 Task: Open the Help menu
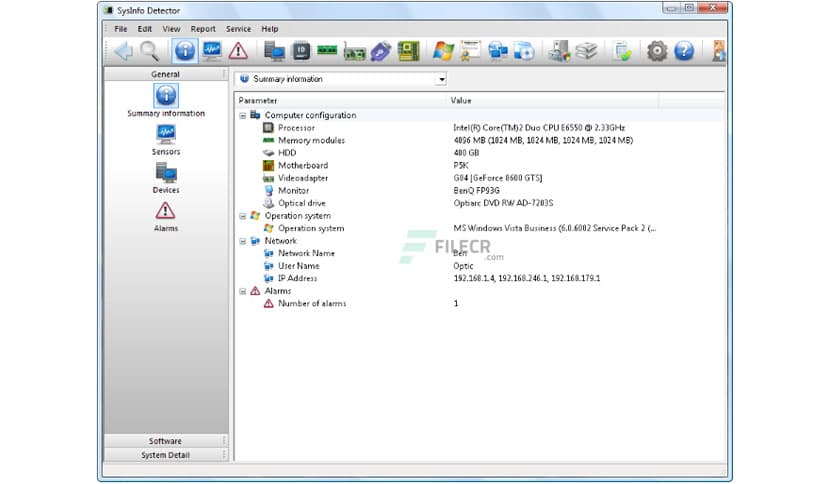coord(270,29)
